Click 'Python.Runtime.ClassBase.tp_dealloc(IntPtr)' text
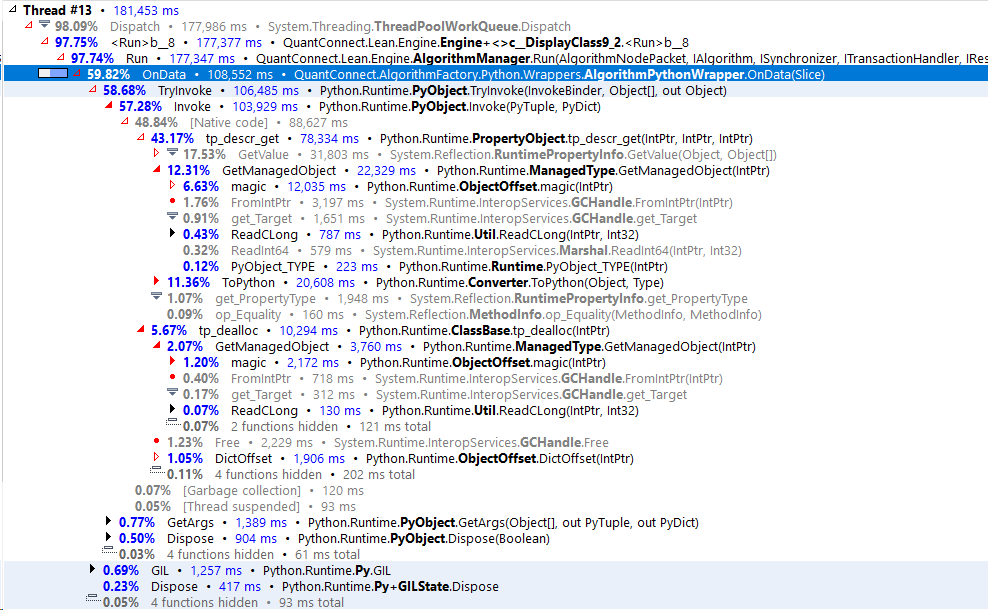This screenshot has height=610, width=988. tap(484, 331)
